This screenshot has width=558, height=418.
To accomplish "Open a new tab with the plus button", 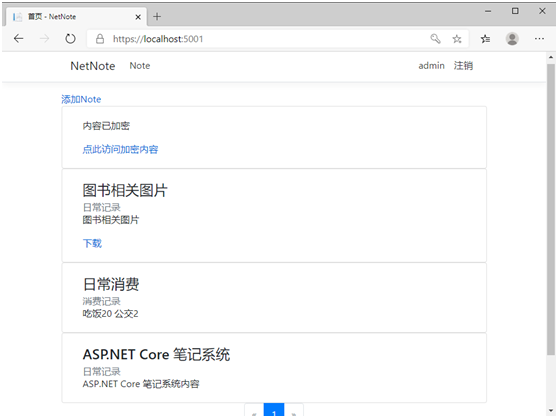I will (x=157, y=16).
